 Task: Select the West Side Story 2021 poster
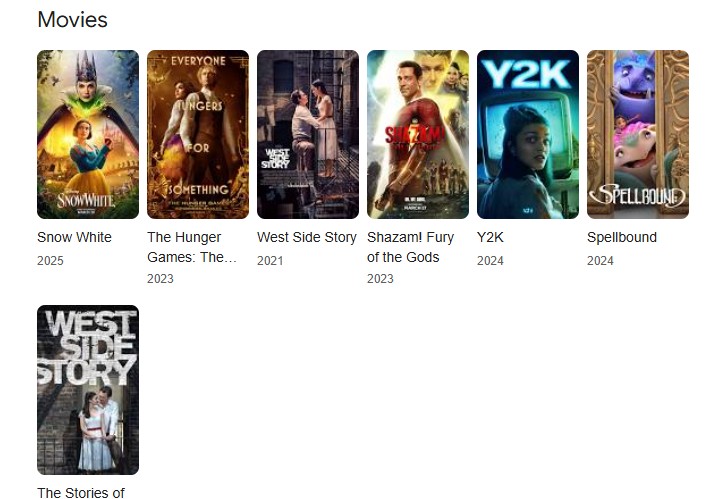(x=308, y=134)
